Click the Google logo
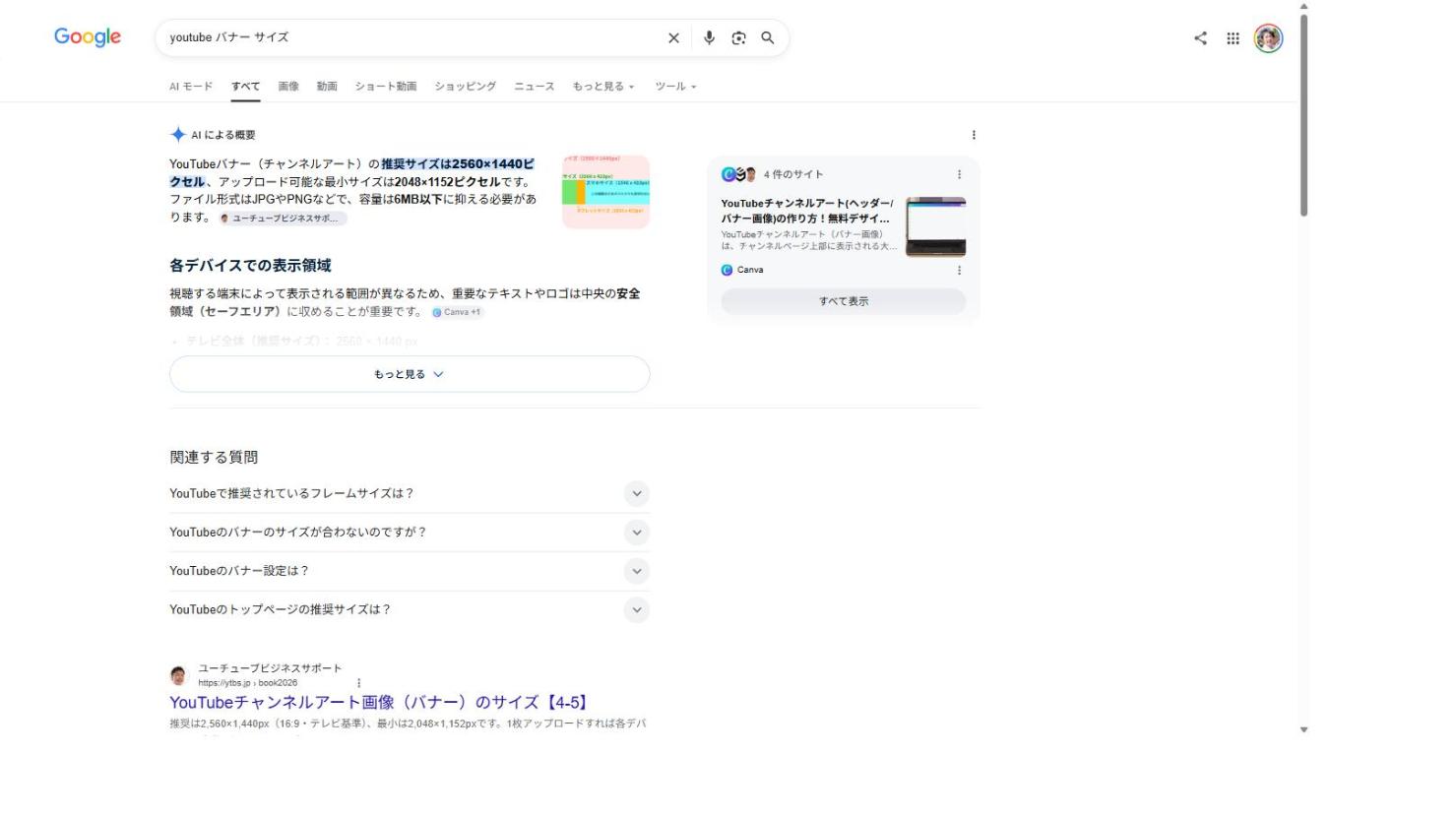This screenshot has width=1456, height=818. (x=88, y=37)
